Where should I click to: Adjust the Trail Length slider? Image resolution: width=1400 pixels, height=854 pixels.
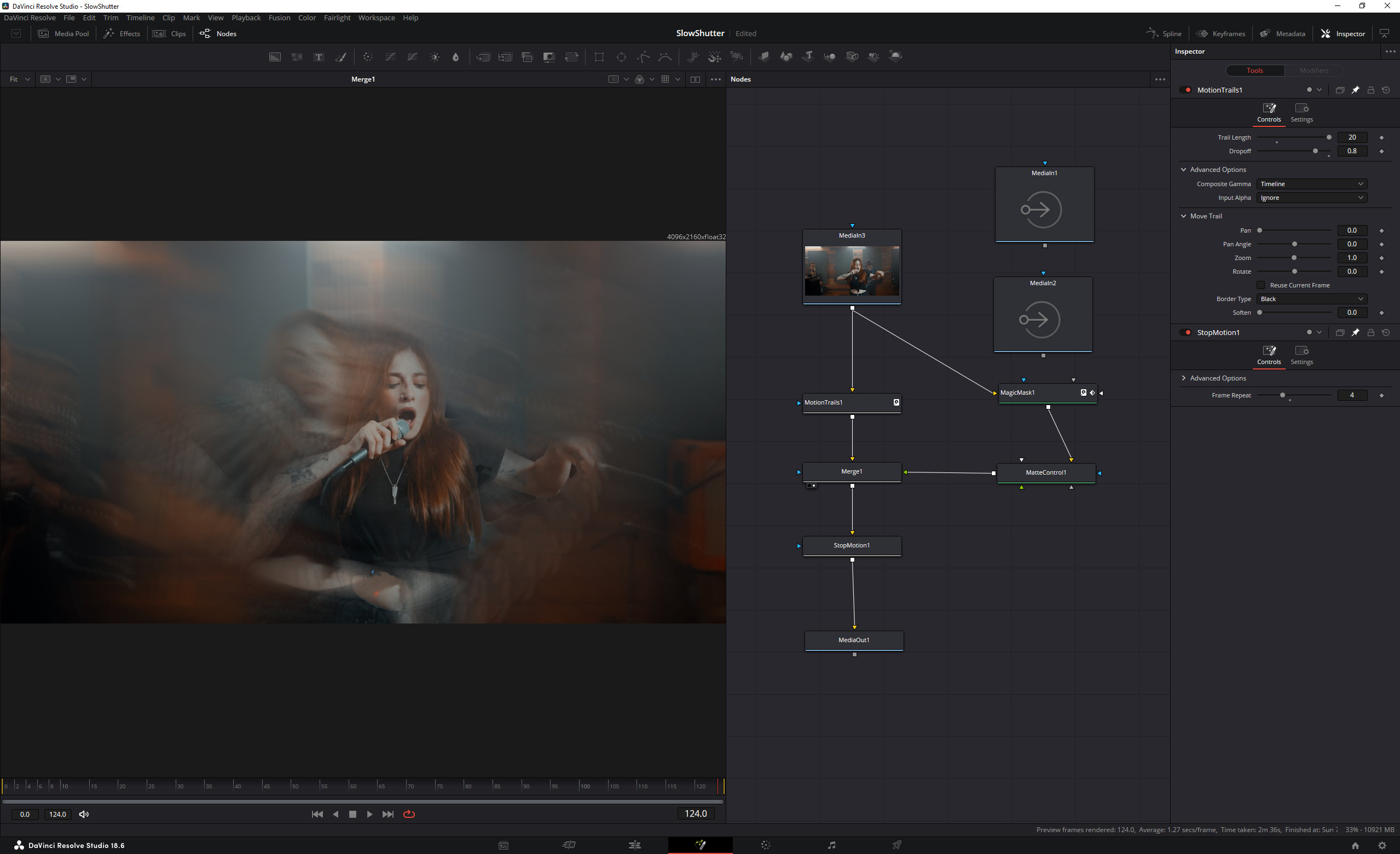(x=1328, y=137)
